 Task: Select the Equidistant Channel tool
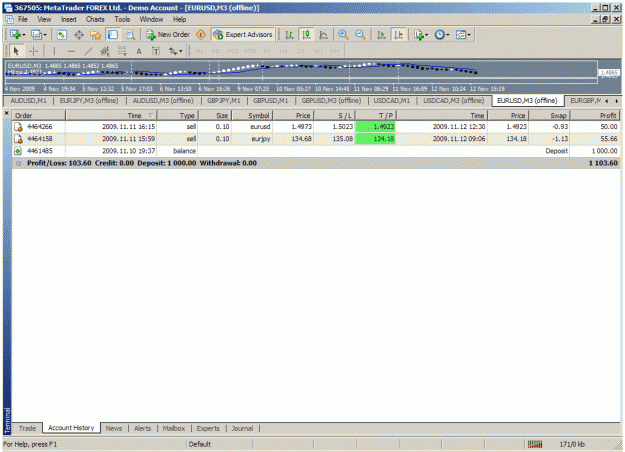[x=105, y=51]
